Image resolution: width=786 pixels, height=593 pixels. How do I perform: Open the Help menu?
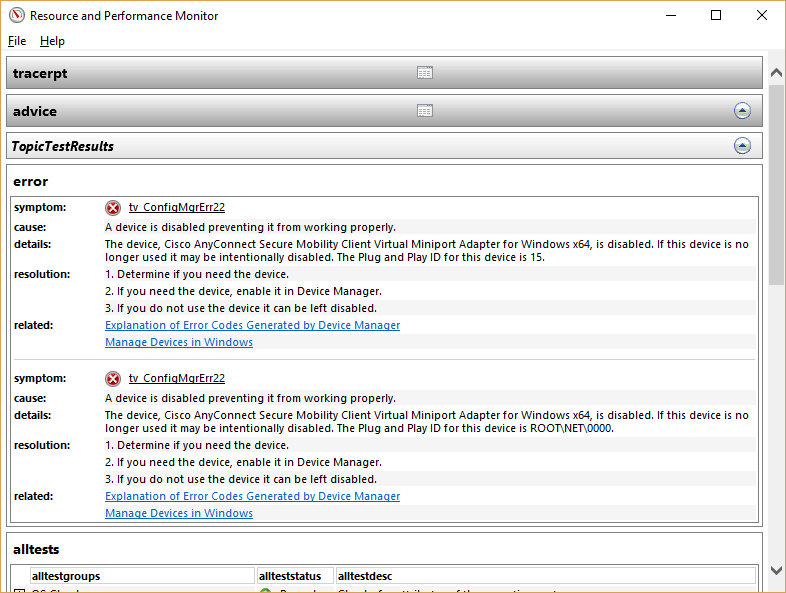pyautogui.click(x=52, y=41)
